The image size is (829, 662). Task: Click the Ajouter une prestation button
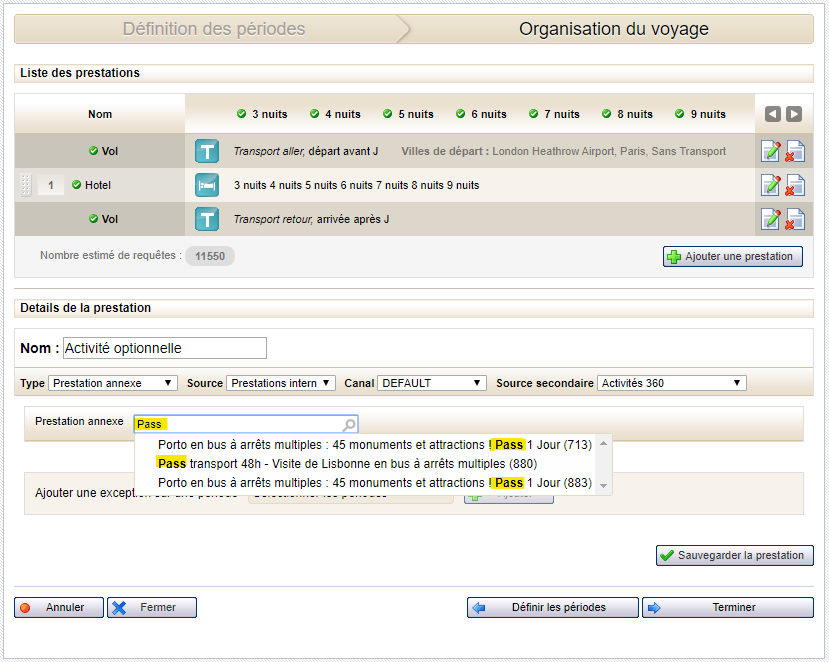coord(732,257)
